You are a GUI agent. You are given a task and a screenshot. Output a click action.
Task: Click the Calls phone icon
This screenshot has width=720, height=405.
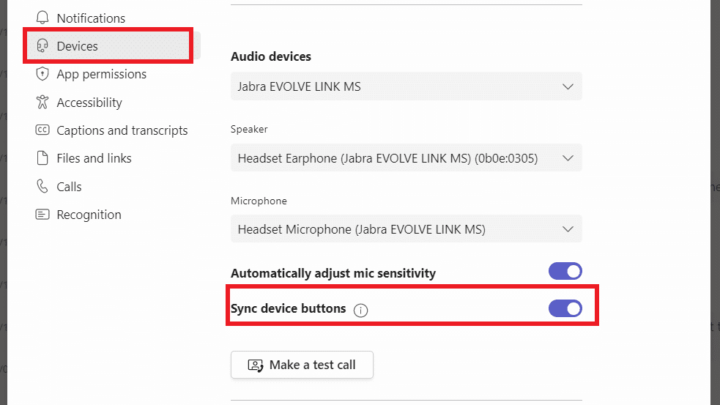(42, 186)
